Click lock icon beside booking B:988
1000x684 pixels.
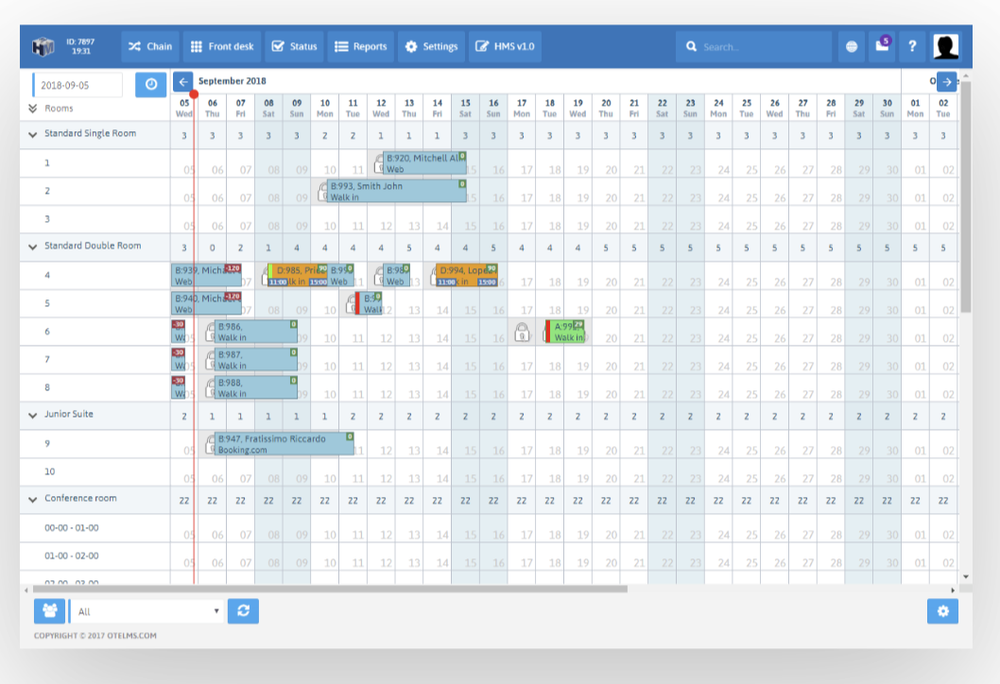[x=210, y=388]
